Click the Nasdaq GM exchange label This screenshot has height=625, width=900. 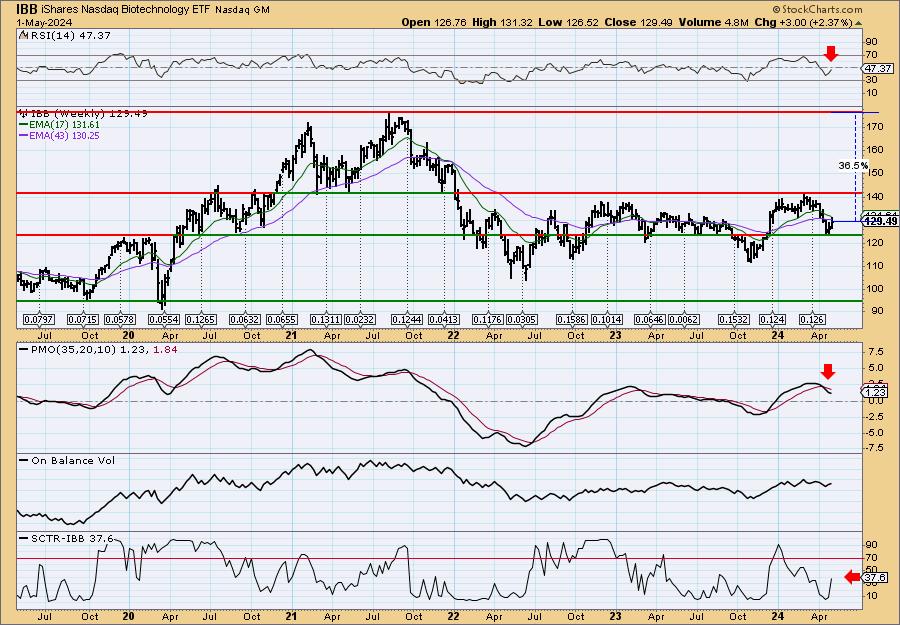click(x=243, y=10)
